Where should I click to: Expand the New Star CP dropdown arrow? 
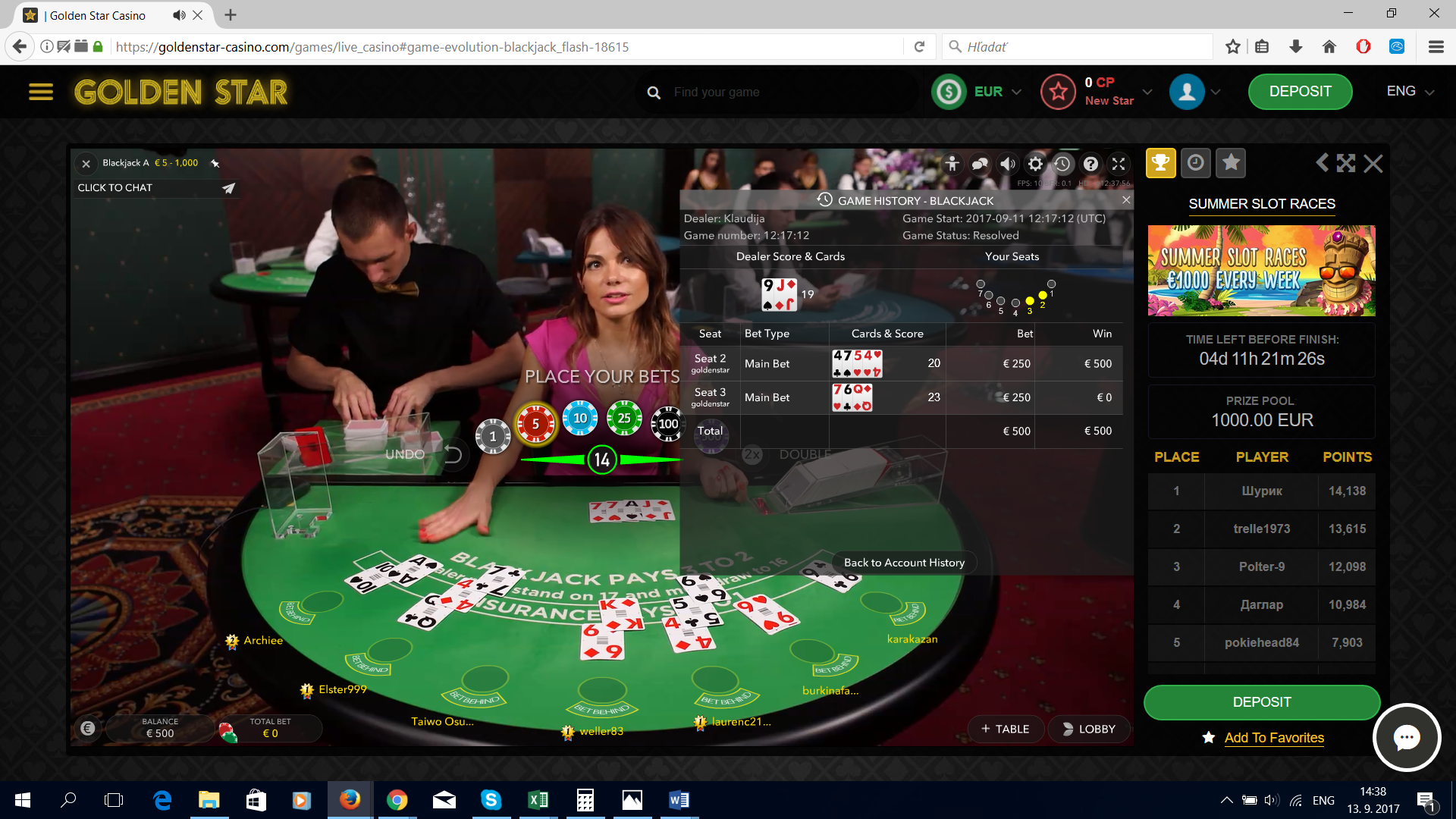click(1147, 92)
